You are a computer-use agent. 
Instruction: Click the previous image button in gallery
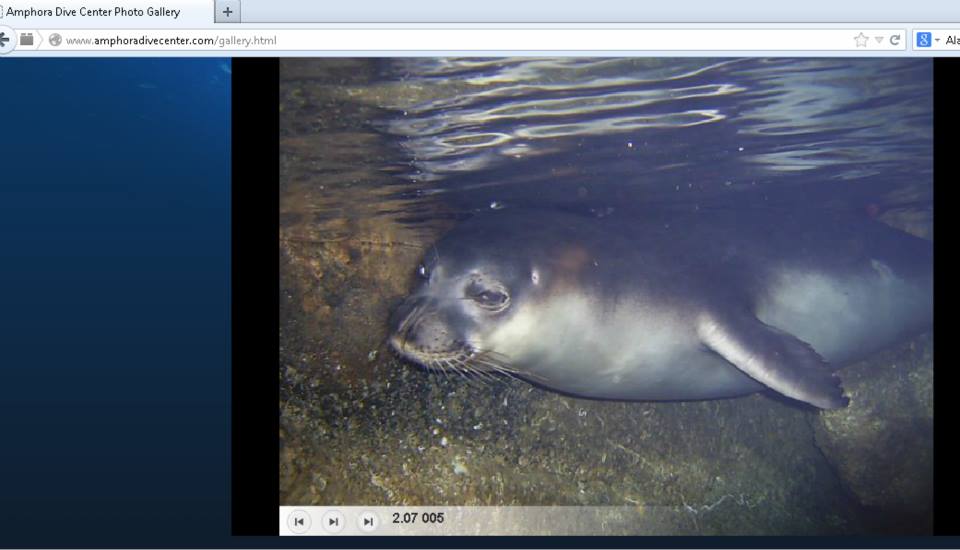pyautogui.click(x=299, y=521)
